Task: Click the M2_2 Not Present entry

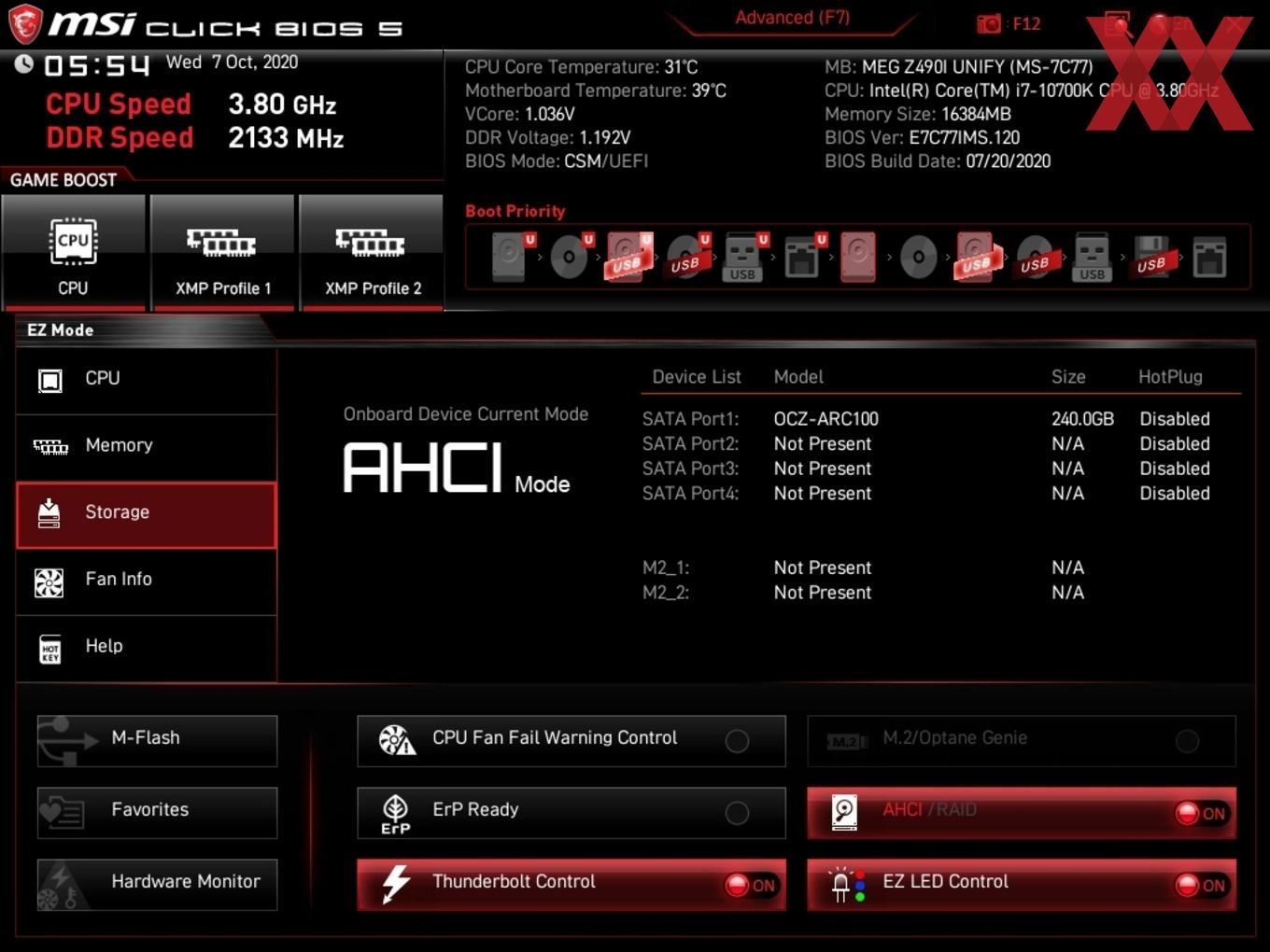Action: pos(823,593)
